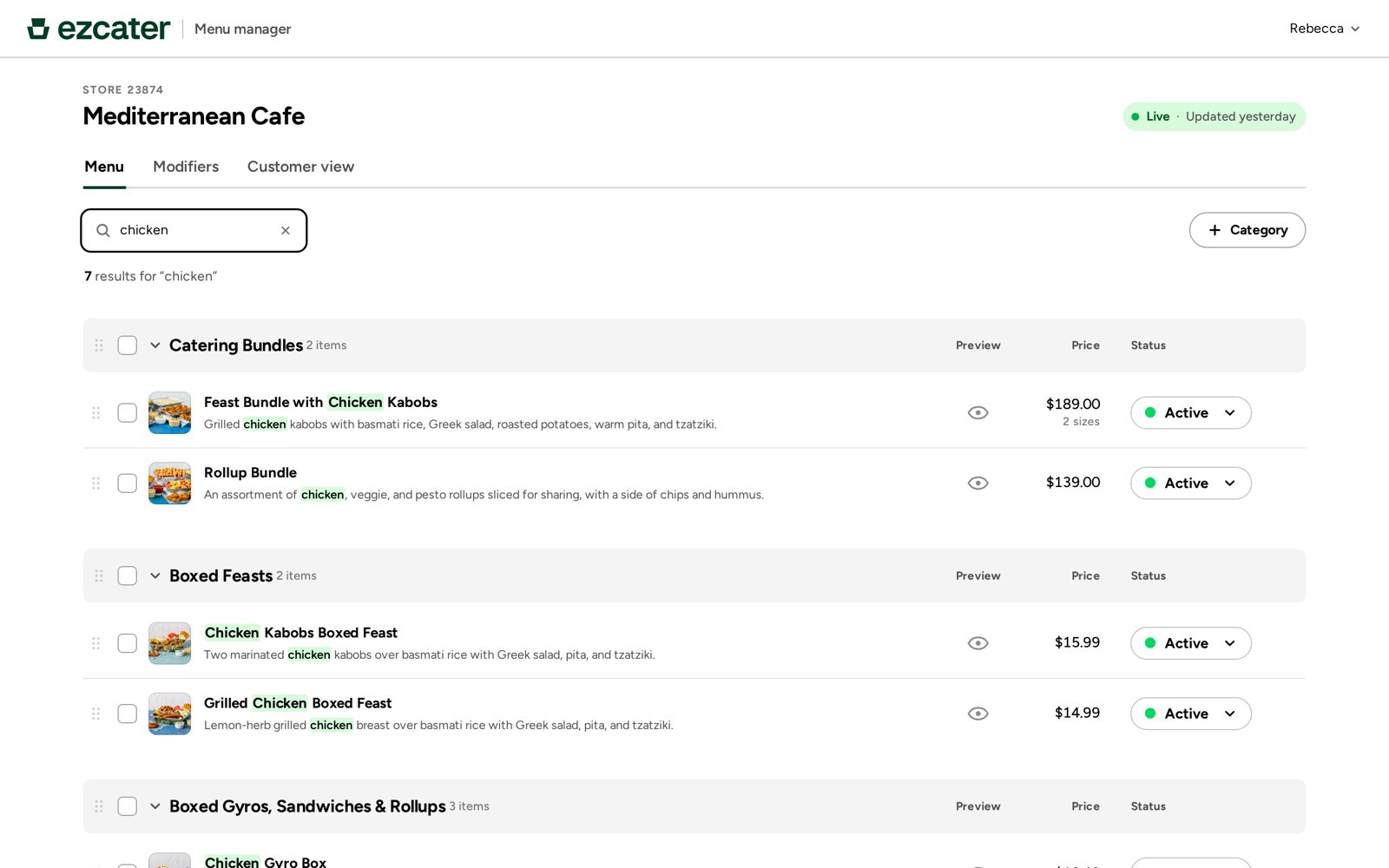Open the Customer view tab

(x=300, y=167)
